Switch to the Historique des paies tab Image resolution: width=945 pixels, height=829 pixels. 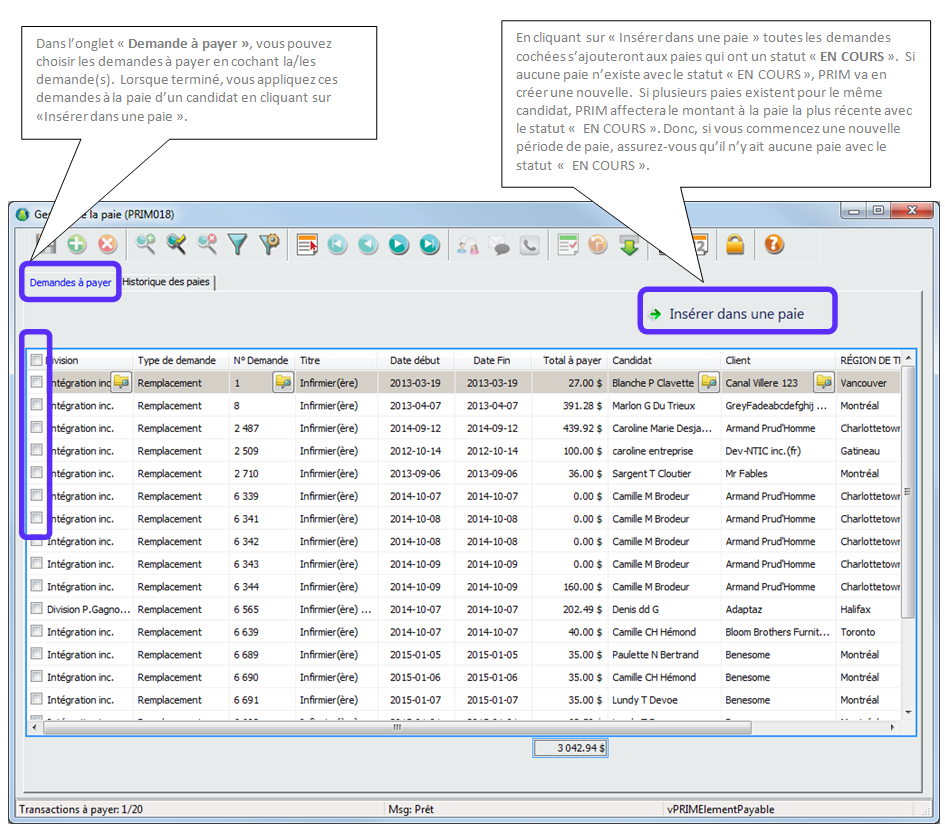click(x=166, y=282)
